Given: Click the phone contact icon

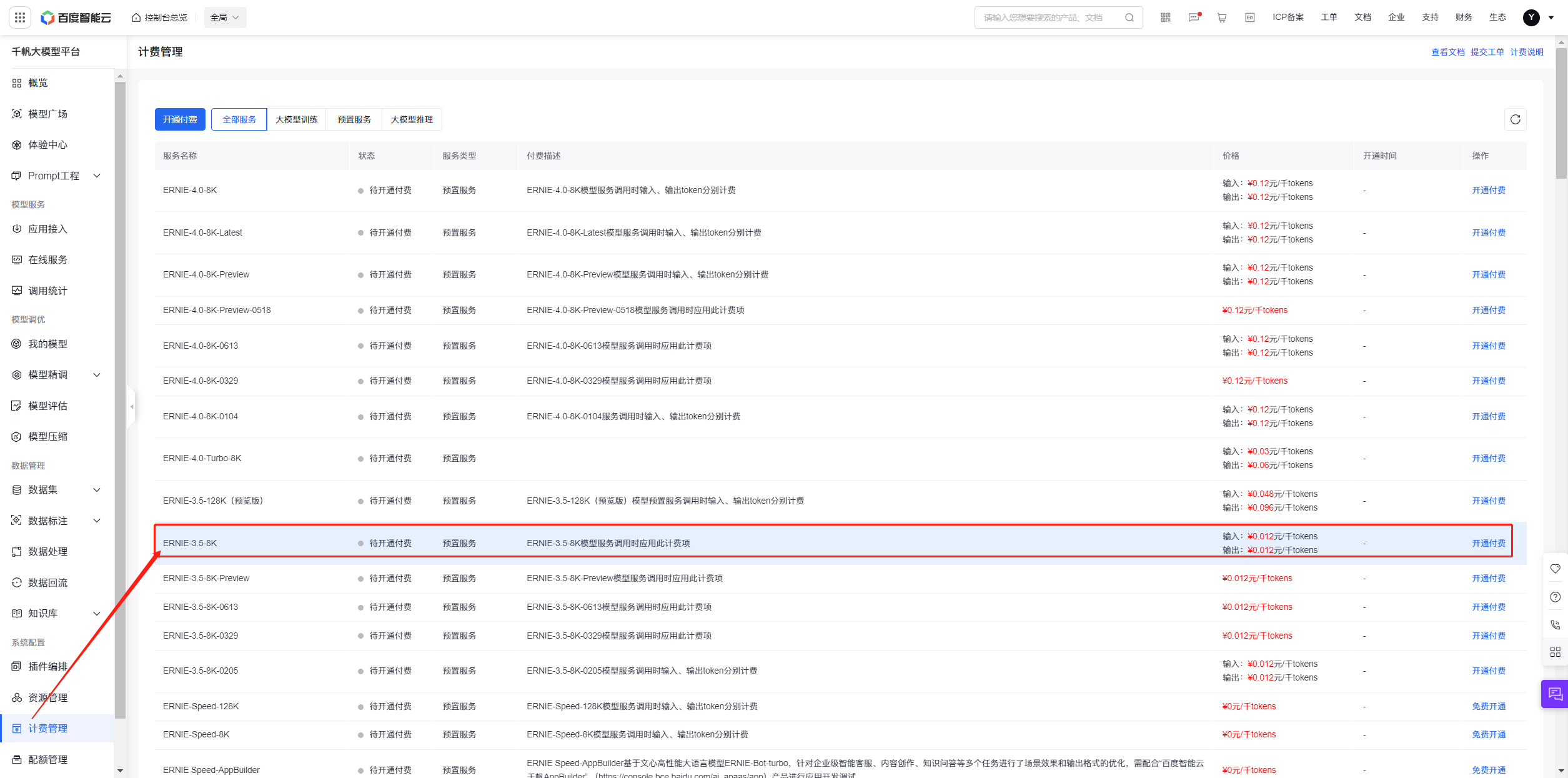Looking at the screenshot, I should pos(1556,624).
